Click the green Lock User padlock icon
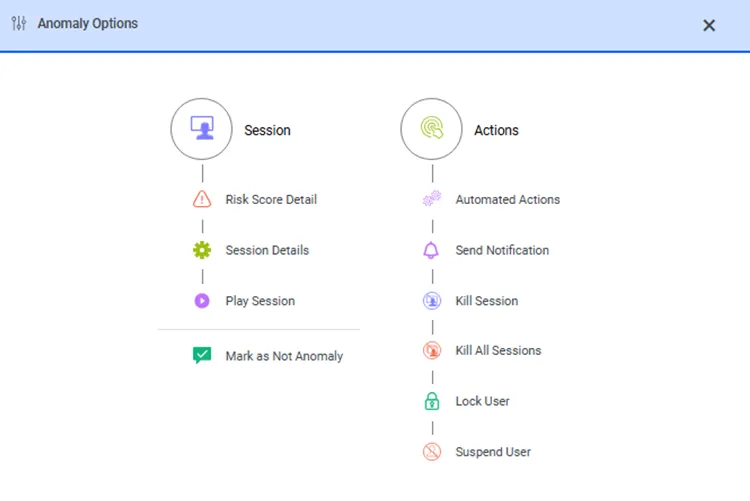The height and width of the screenshot is (501, 750). click(x=432, y=401)
